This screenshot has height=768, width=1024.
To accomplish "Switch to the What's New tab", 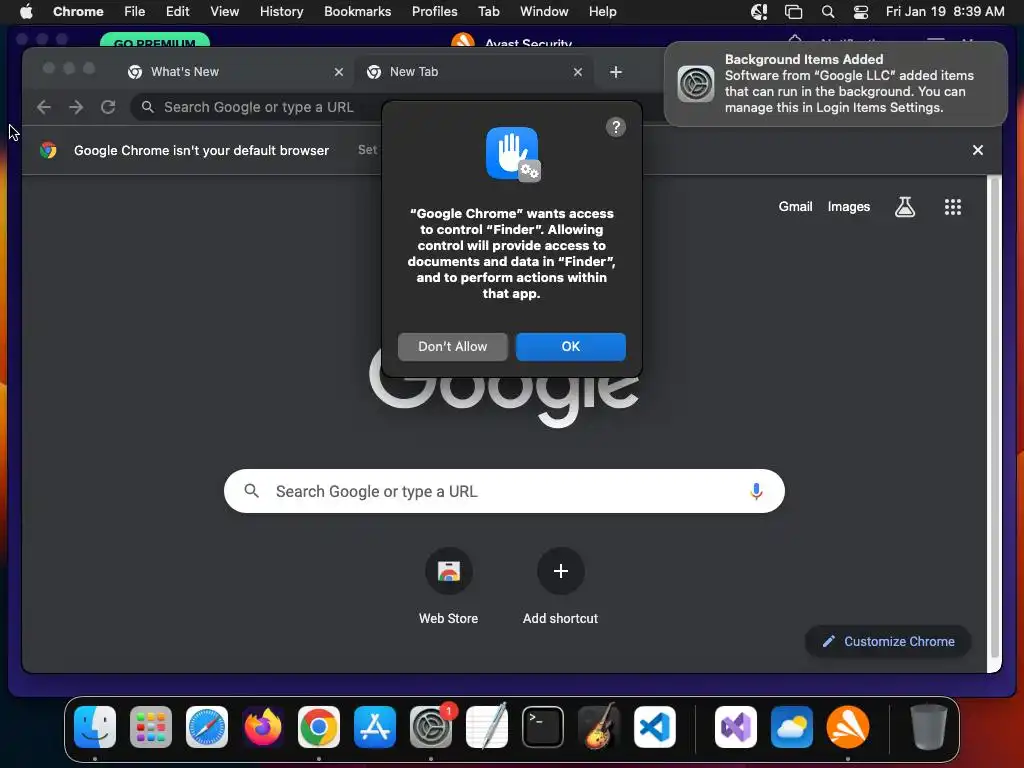I will (185, 72).
